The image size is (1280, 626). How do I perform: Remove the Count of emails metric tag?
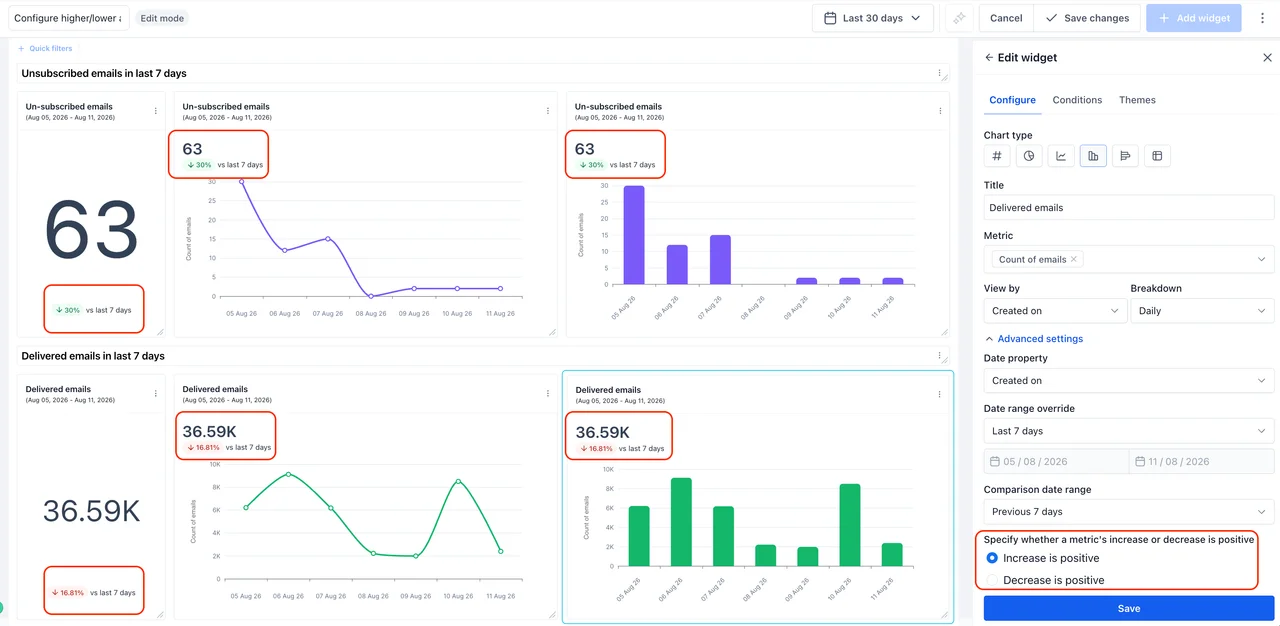(1074, 259)
